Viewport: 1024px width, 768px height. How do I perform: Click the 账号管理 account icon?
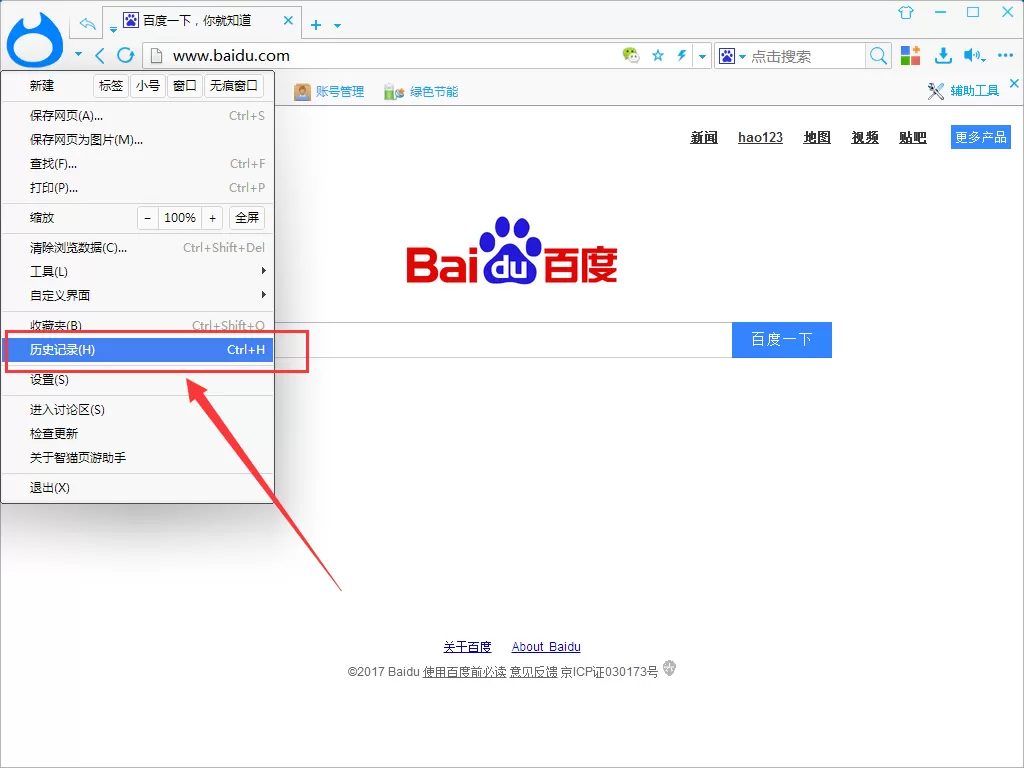[x=302, y=92]
